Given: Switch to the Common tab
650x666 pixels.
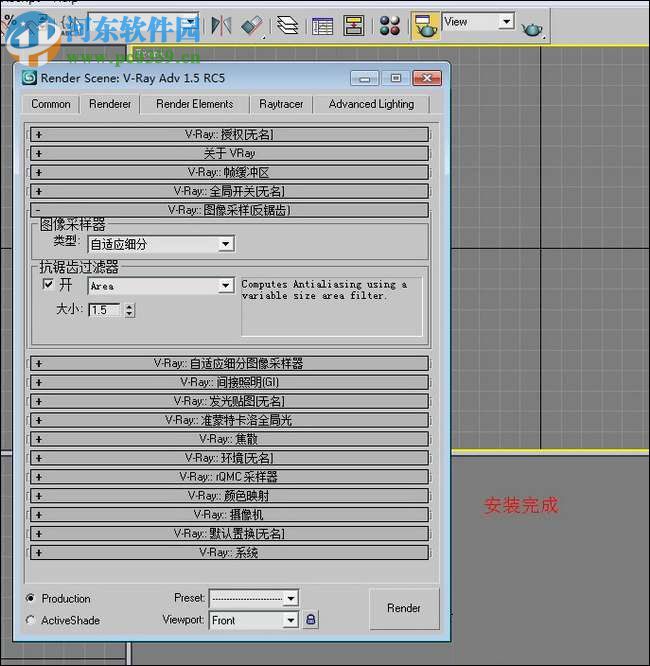Looking at the screenshot, I should (51, 104).
